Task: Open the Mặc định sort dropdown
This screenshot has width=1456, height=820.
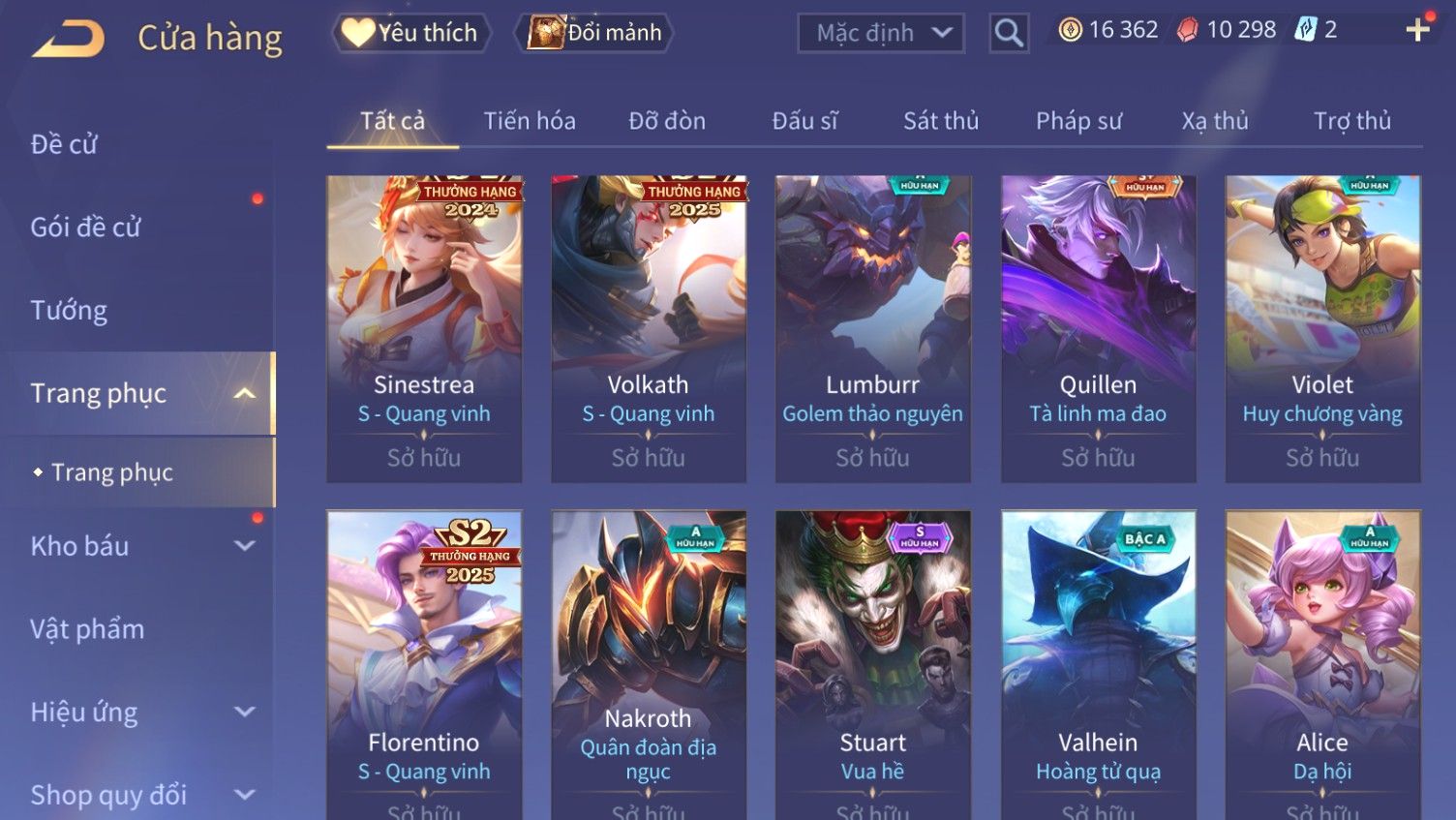Action: (x=881, y=34)
